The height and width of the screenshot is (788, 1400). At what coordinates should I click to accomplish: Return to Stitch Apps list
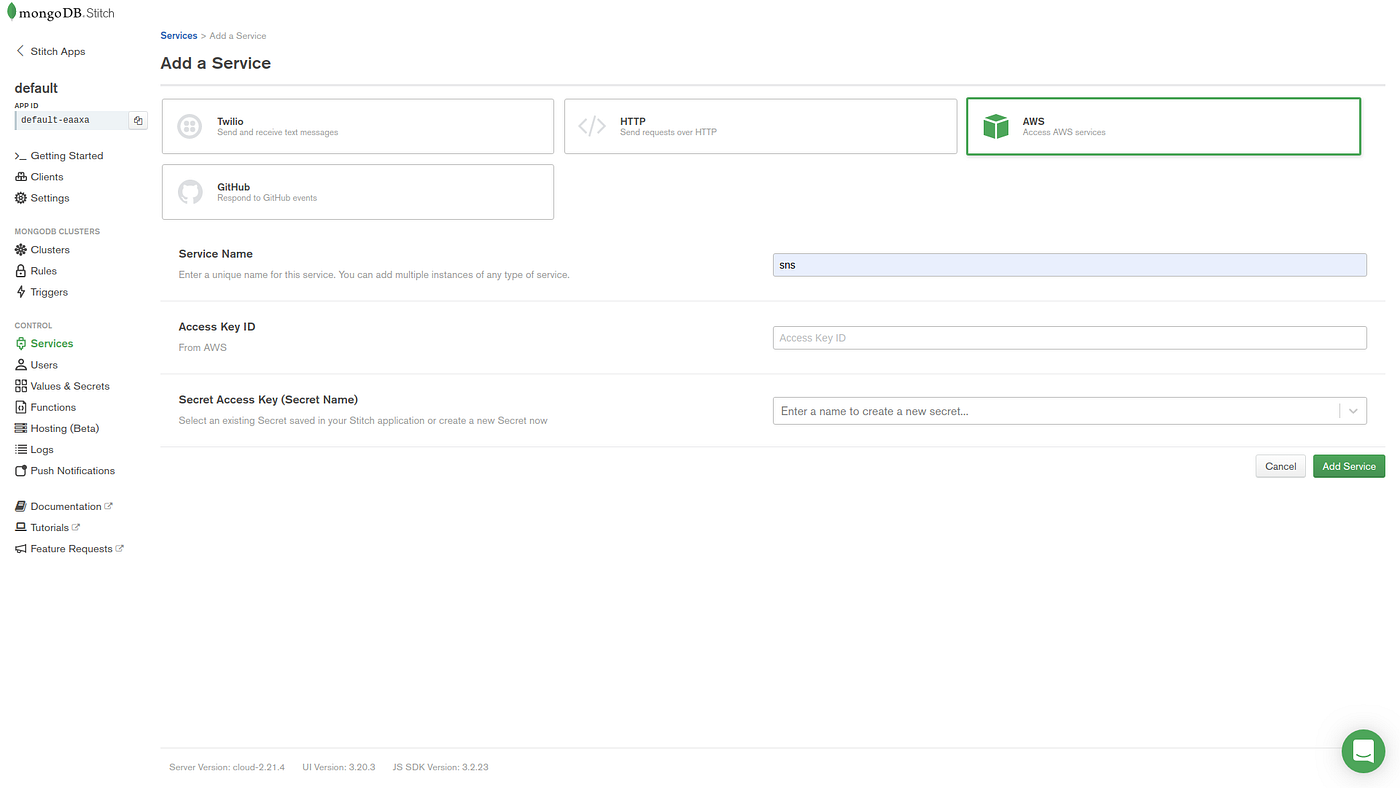click(x=57, y=50)
